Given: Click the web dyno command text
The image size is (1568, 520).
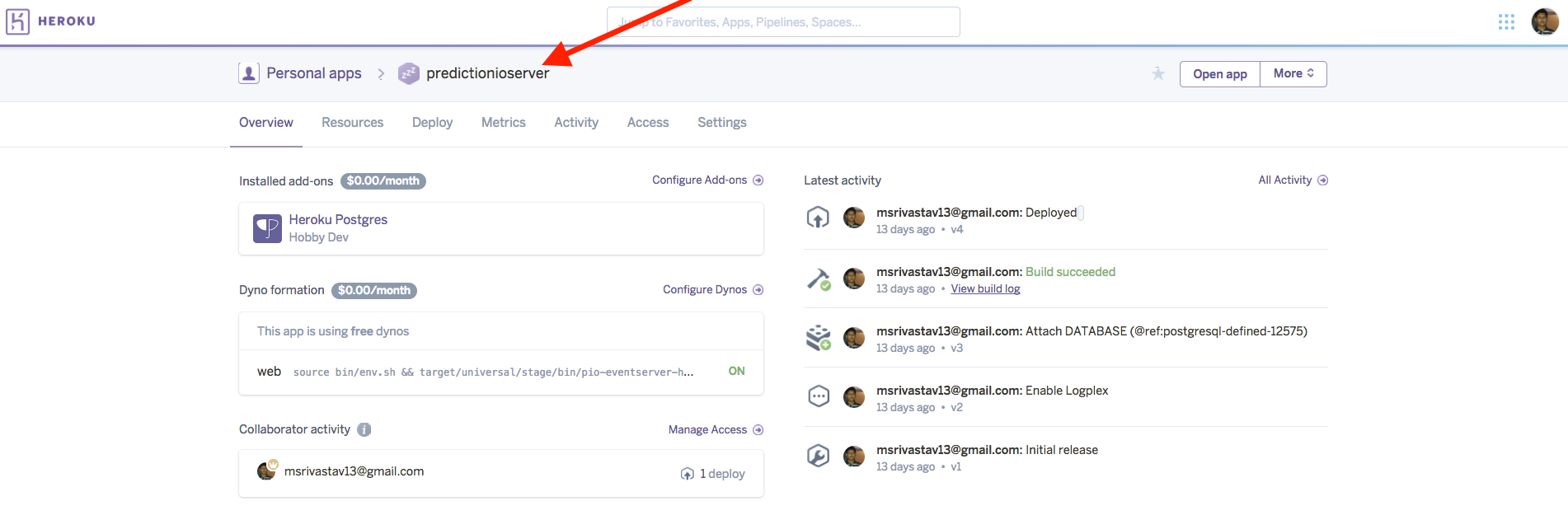Looking at the screenshot, I should coord(494,372).
